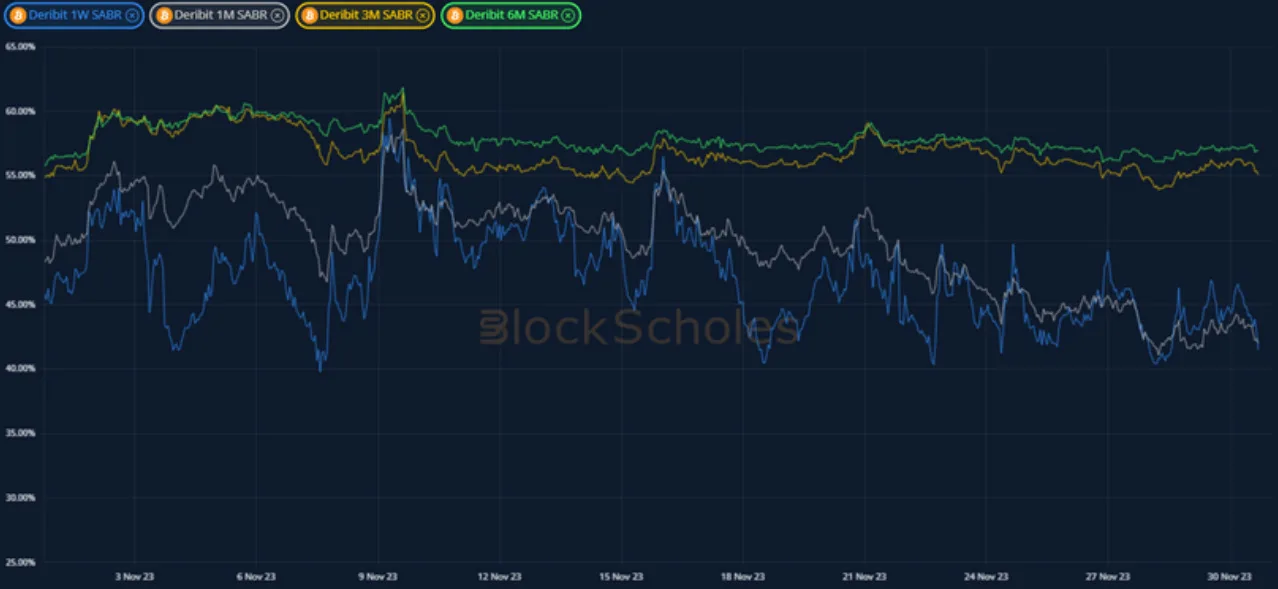
Task: Click the 30 Nov 23 date label
Action: 1230,576
